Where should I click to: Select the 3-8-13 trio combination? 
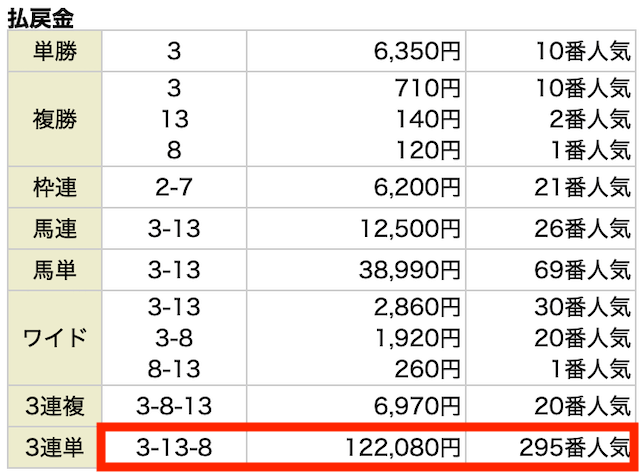[x=174, y=405]
